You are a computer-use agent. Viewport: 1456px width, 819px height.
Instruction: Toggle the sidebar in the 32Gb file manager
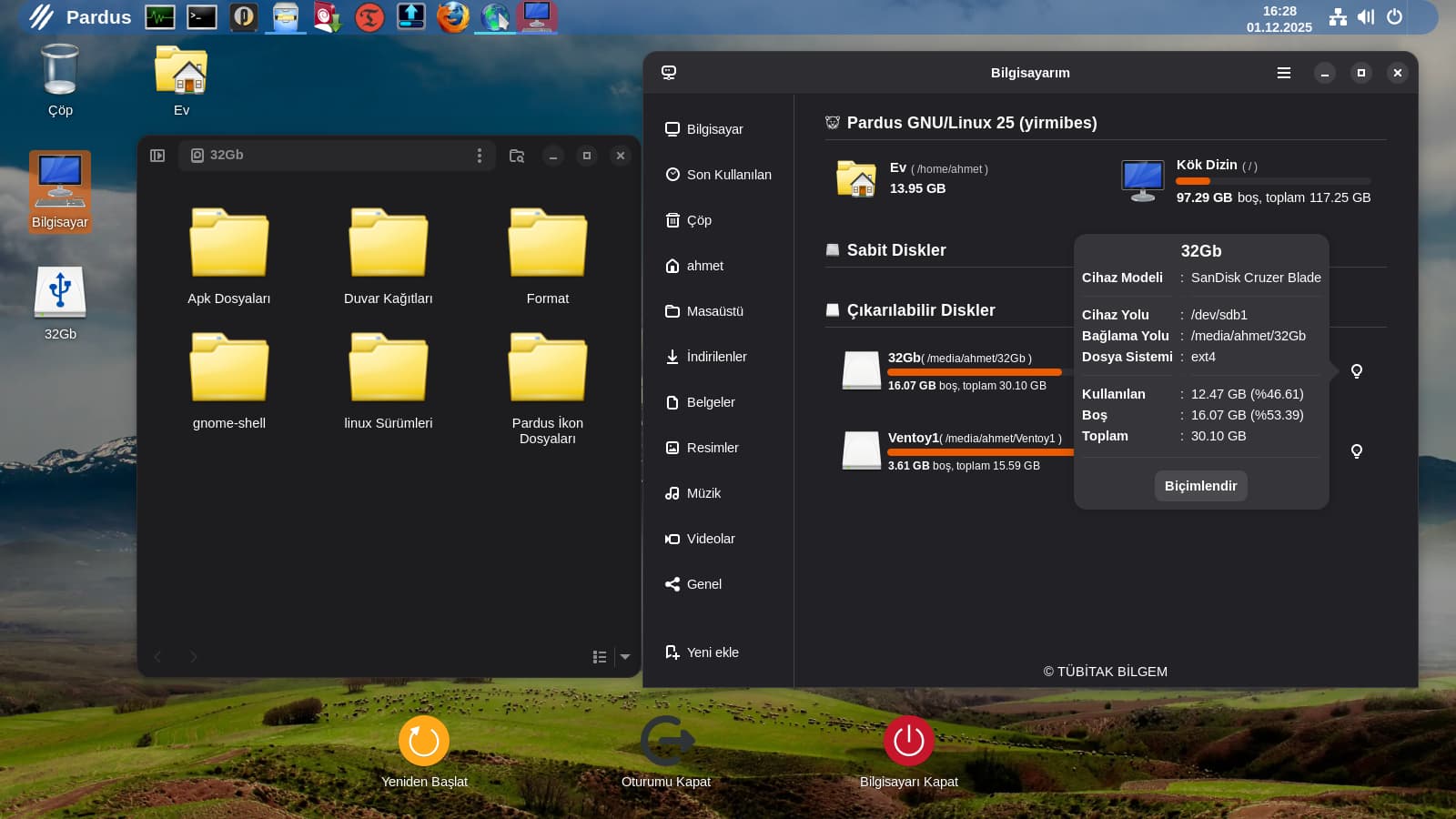(157, 156)
